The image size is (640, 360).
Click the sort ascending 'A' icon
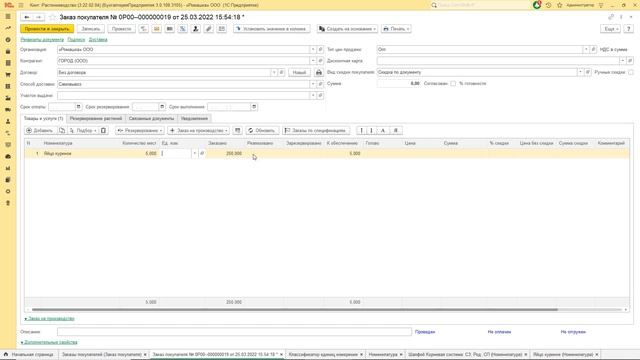pyautogui.click(x=383, y=131)
